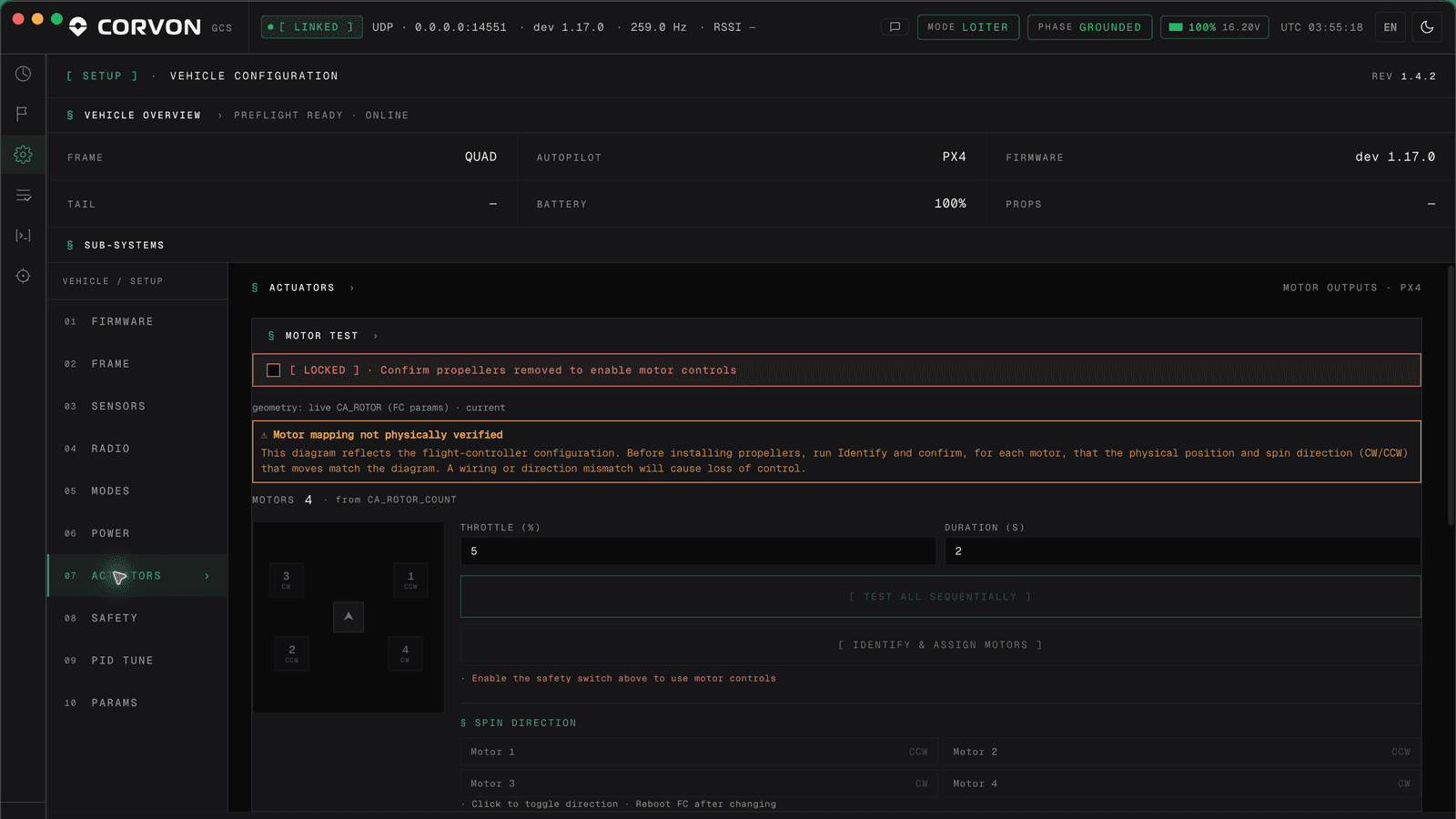Open the flag mission planning icon

point(23,114)
